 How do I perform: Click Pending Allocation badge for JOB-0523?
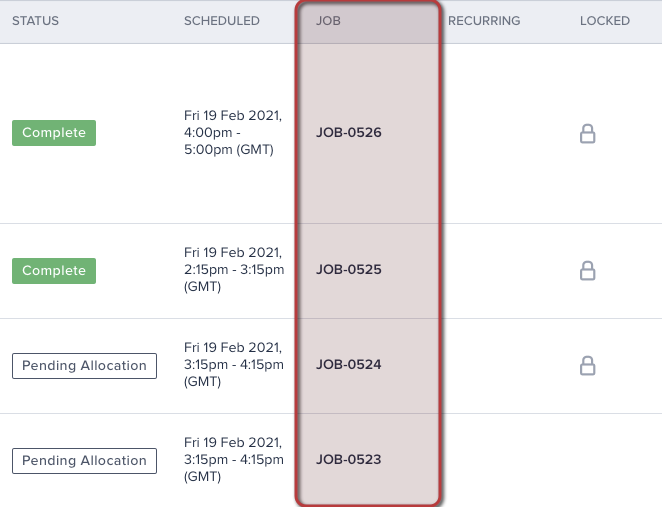click(x=84, y=460)
